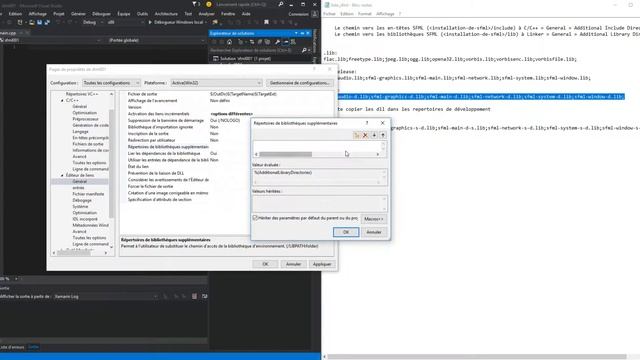Click the Save icon in Visual Studio toolbar

(x=39, y=22)
